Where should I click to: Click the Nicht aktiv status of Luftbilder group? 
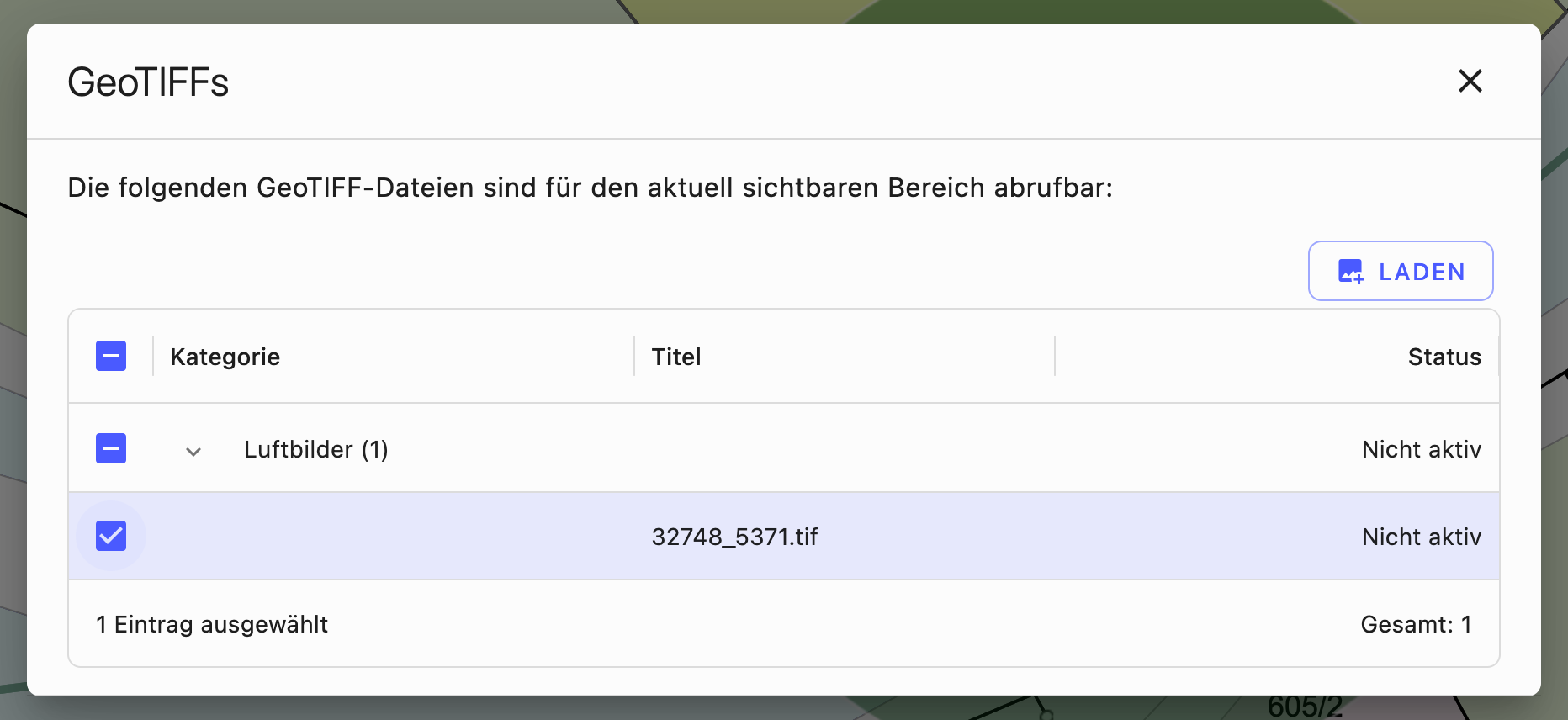click(1421, 450)
